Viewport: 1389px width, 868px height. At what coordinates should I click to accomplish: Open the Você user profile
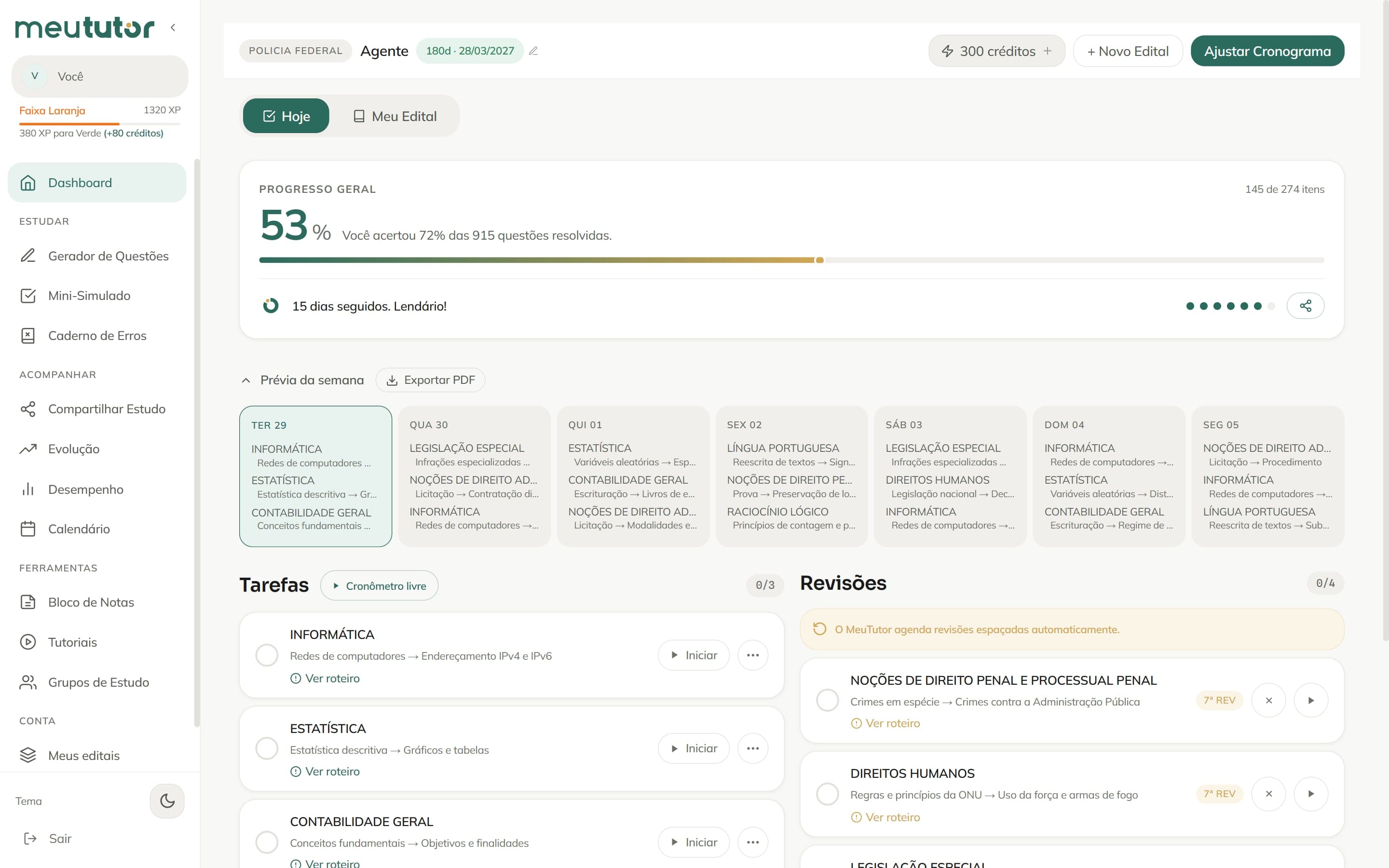click(100, 76)
